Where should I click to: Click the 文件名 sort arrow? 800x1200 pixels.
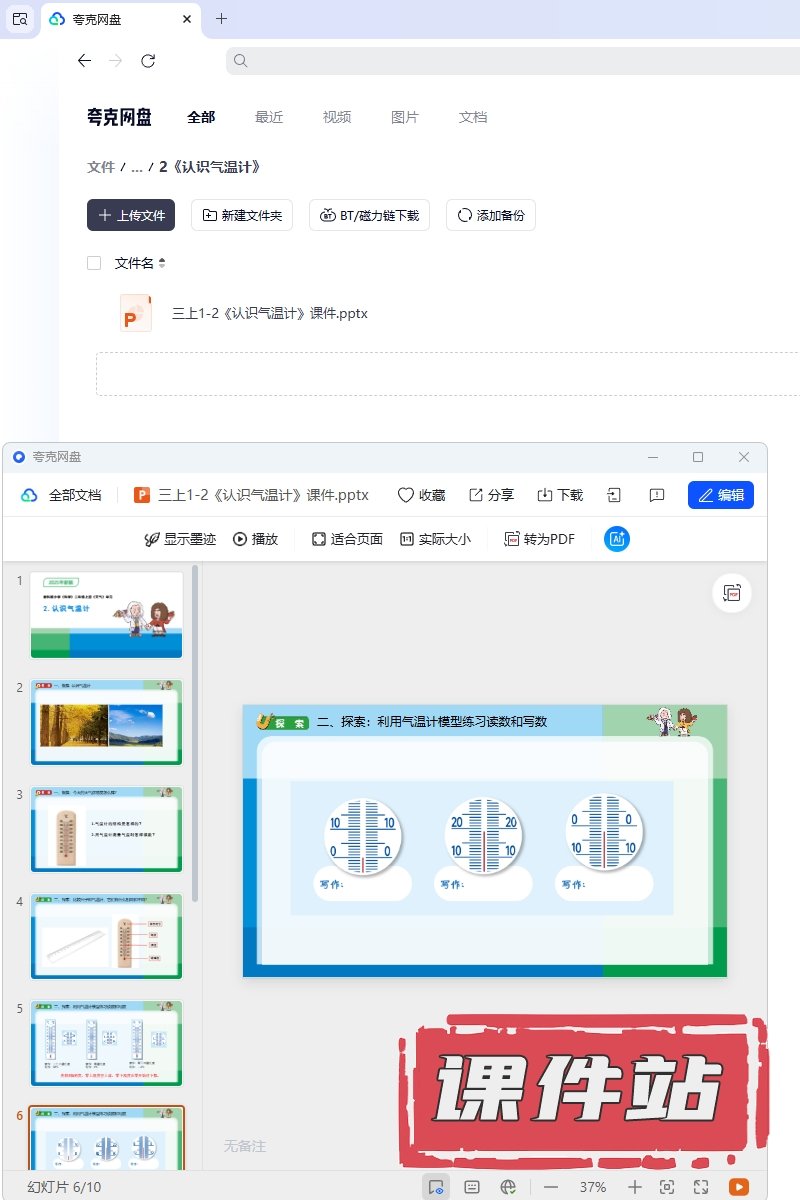162,263
